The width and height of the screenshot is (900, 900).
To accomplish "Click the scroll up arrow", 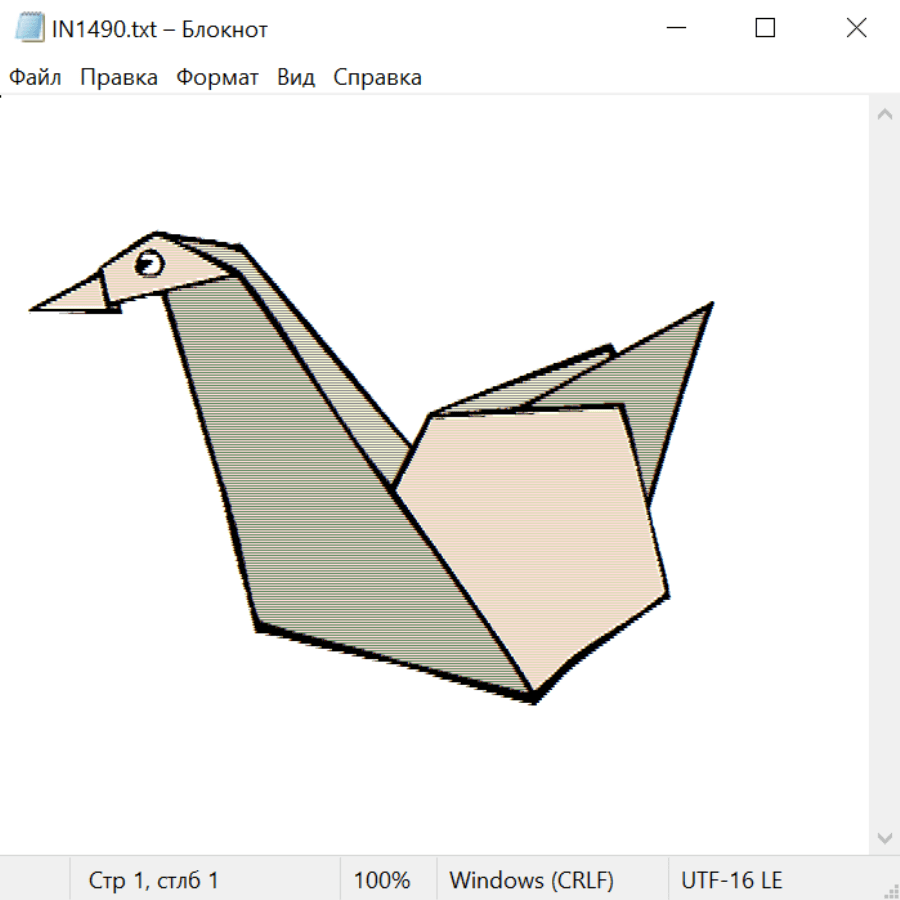I will [x=884, y=115].
